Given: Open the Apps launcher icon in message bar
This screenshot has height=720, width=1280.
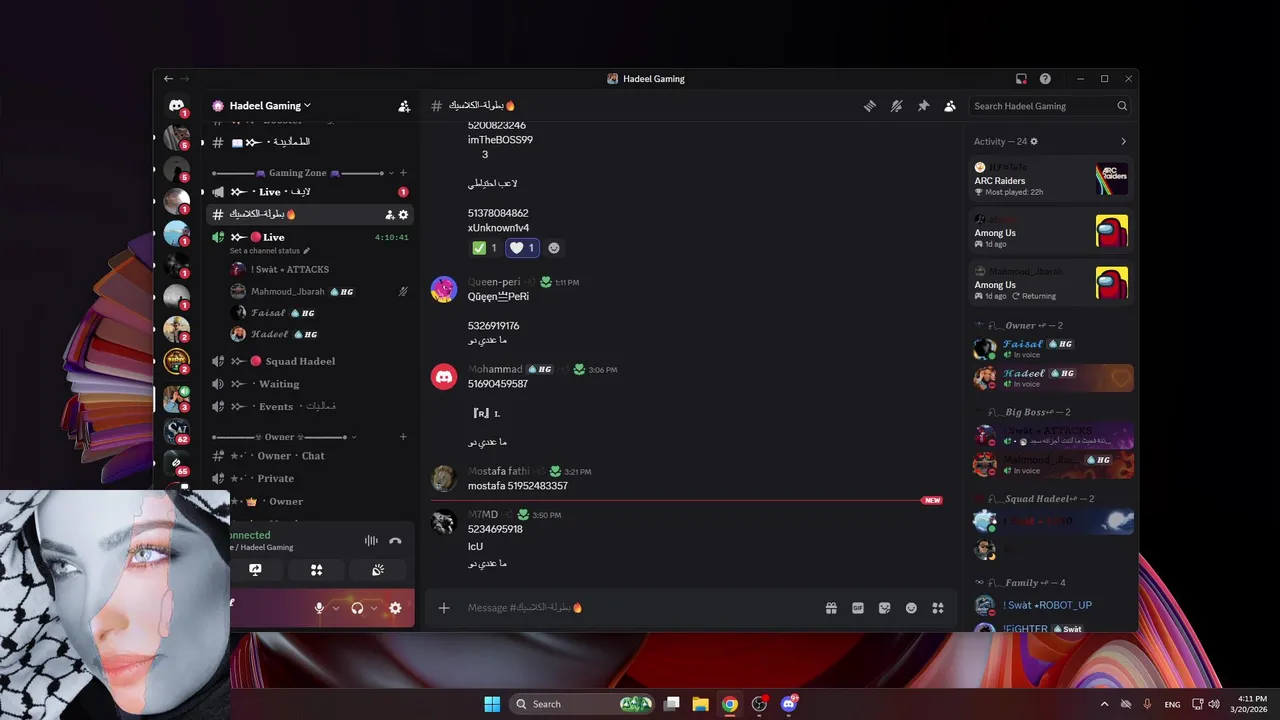Looking at the screenshot, I should (x=938, y=608).
